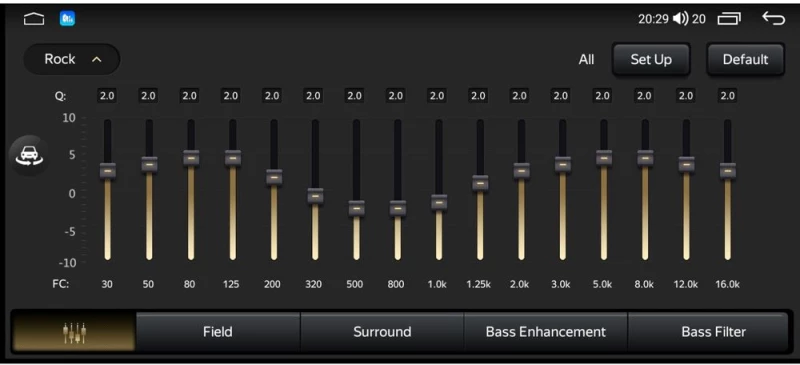800x365 pixels.
Task: Select the Q value above the 200 Hz band
Action: pos(272,95)
